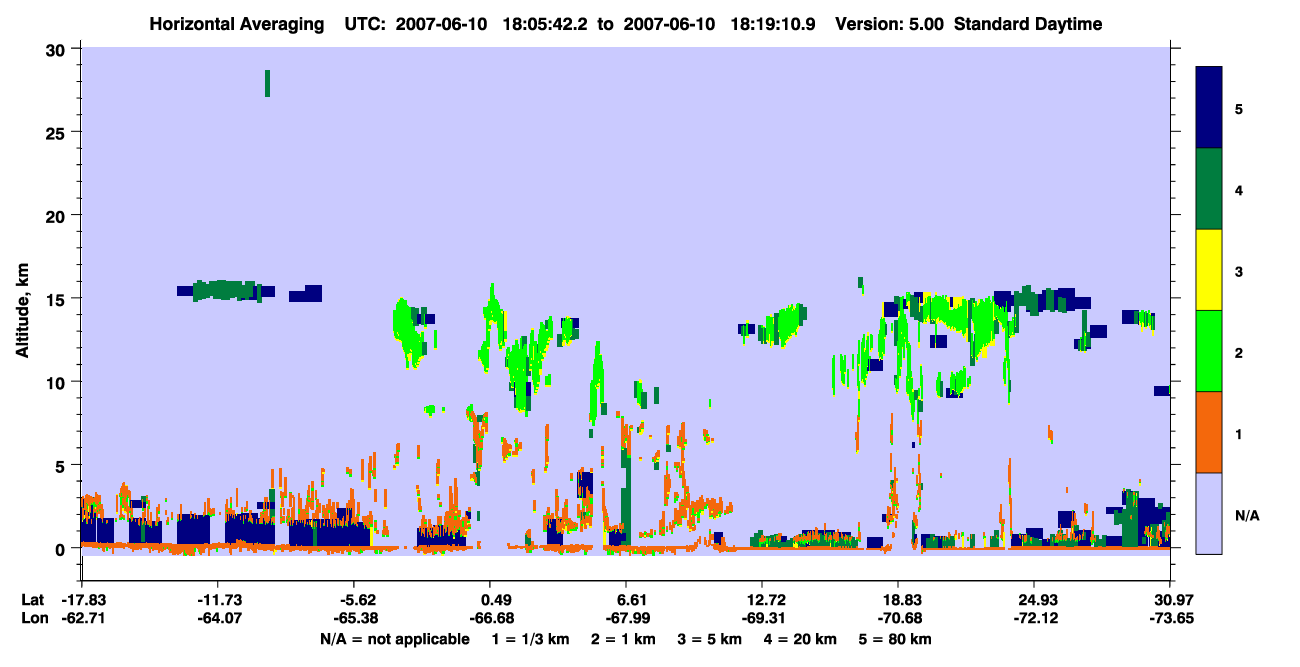Screen dimensions: 1300x667
Task: Click the y-axis tick label 10
Action: pyautogui.click(x=58, y=382)
